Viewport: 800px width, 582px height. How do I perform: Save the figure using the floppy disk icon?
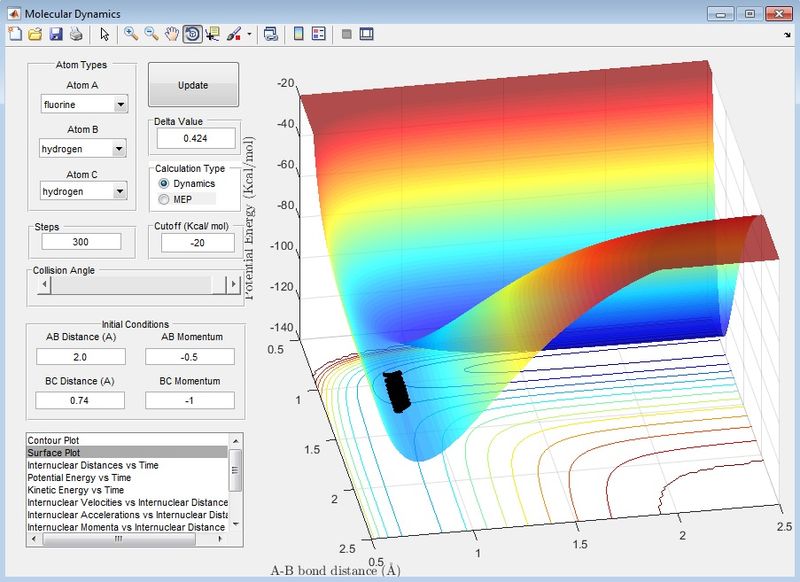pyautogui.click(x=55, y=34)
